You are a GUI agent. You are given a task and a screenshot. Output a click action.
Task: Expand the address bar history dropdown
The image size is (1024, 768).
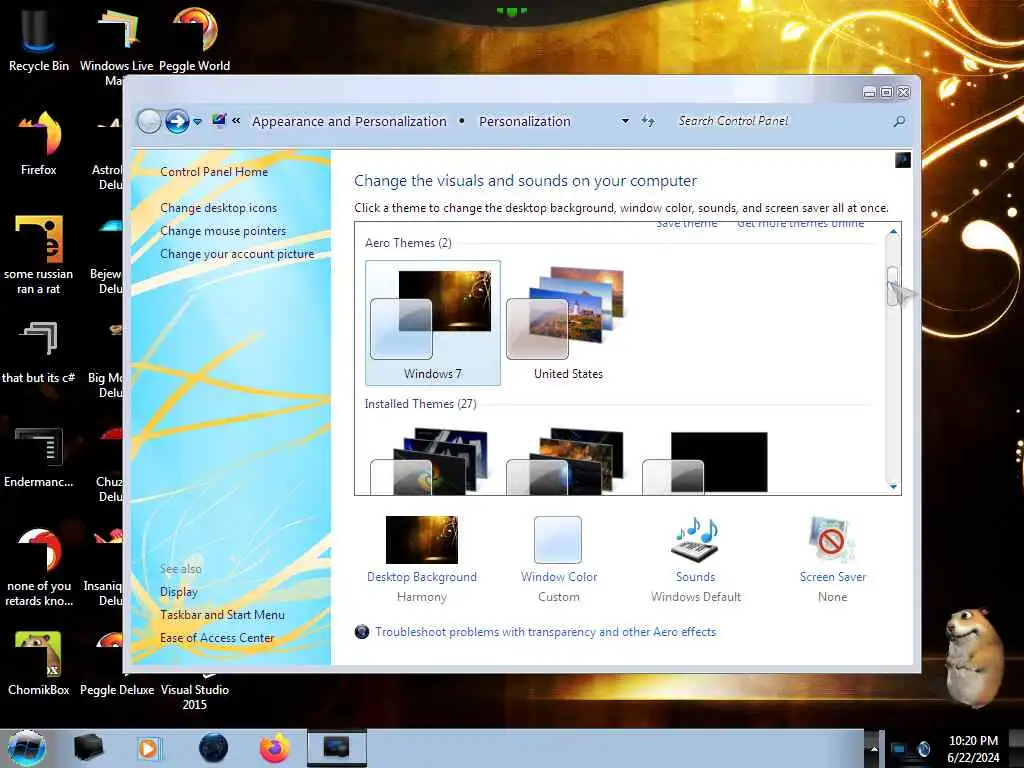point(625,121)
